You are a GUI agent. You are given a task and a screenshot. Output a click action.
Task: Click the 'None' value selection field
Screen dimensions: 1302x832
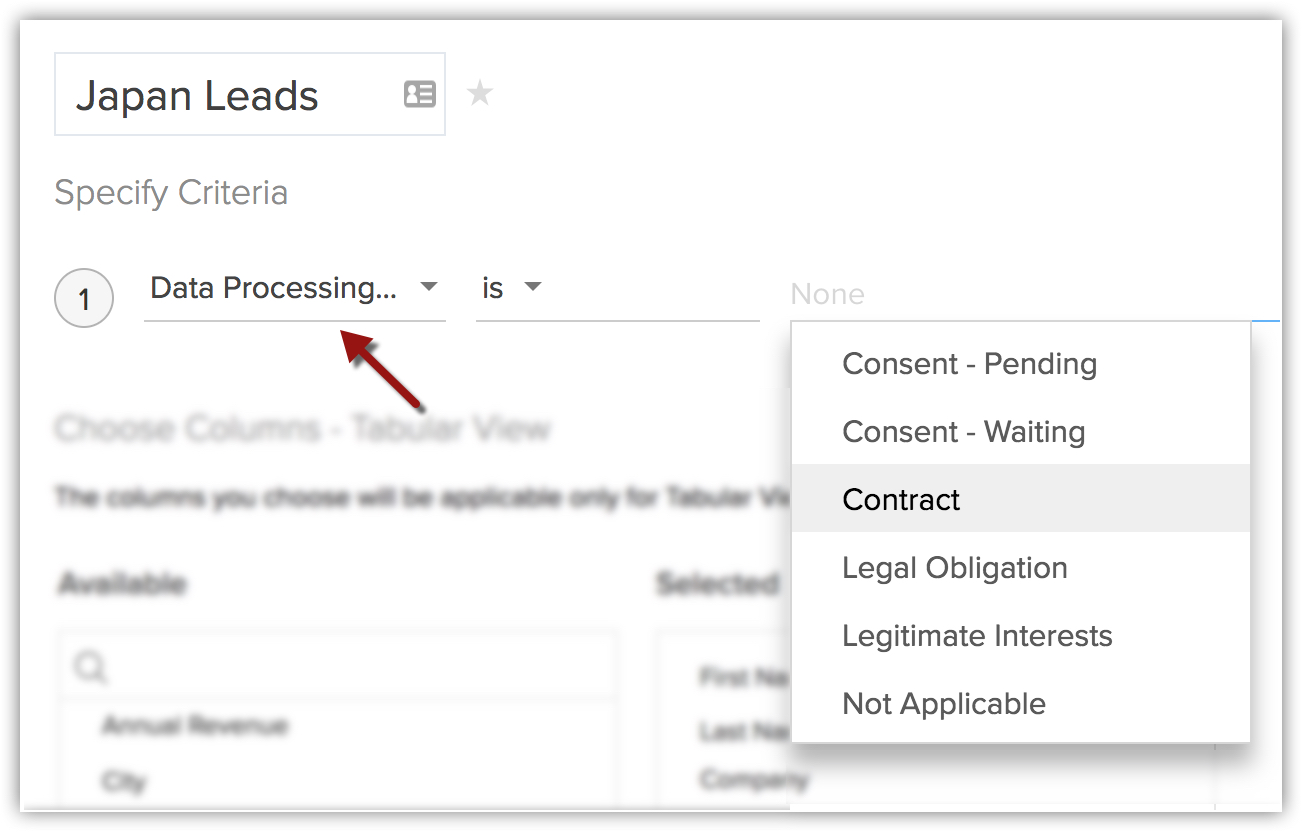(1020, 294)
